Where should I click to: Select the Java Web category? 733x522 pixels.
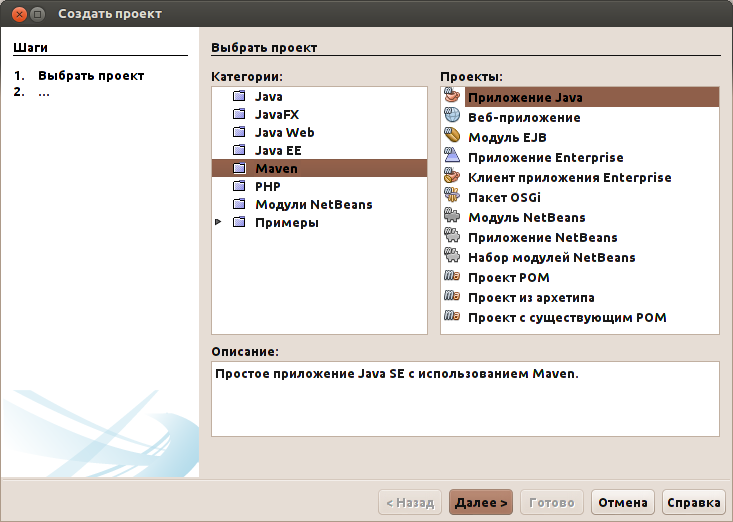pos(285,133)
